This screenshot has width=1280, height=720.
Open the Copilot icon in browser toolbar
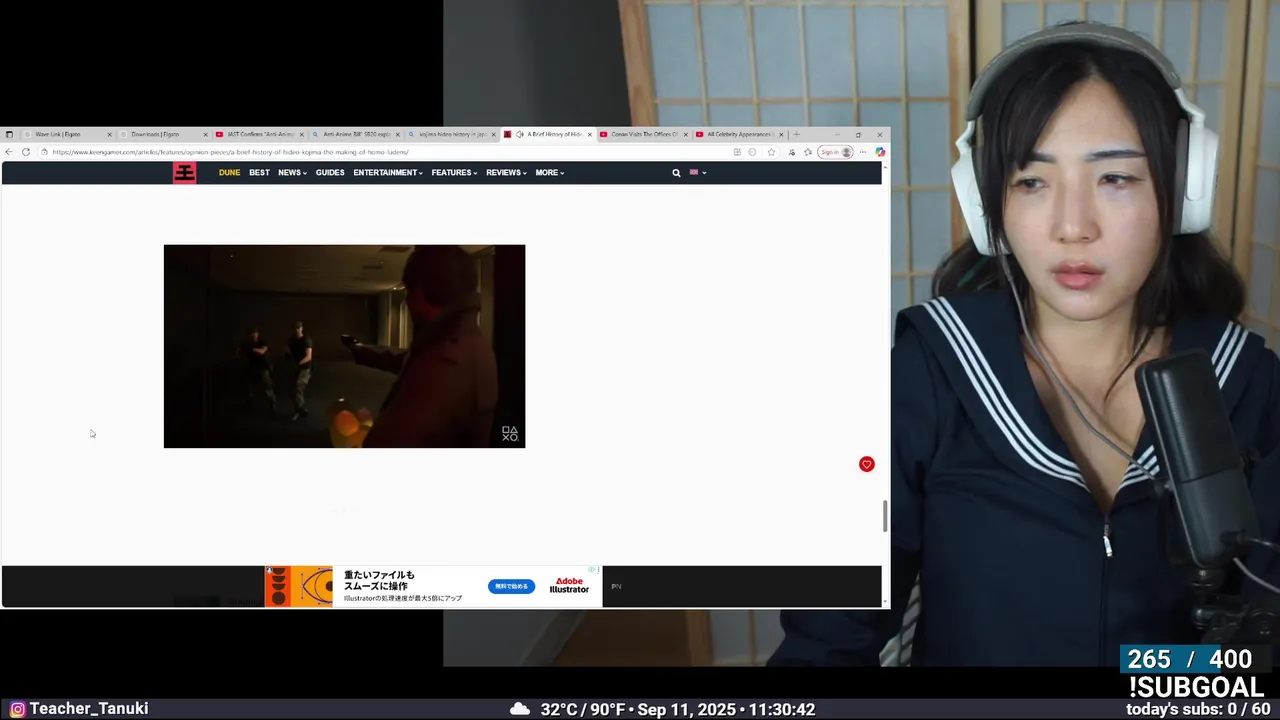[x=880, y=152]
